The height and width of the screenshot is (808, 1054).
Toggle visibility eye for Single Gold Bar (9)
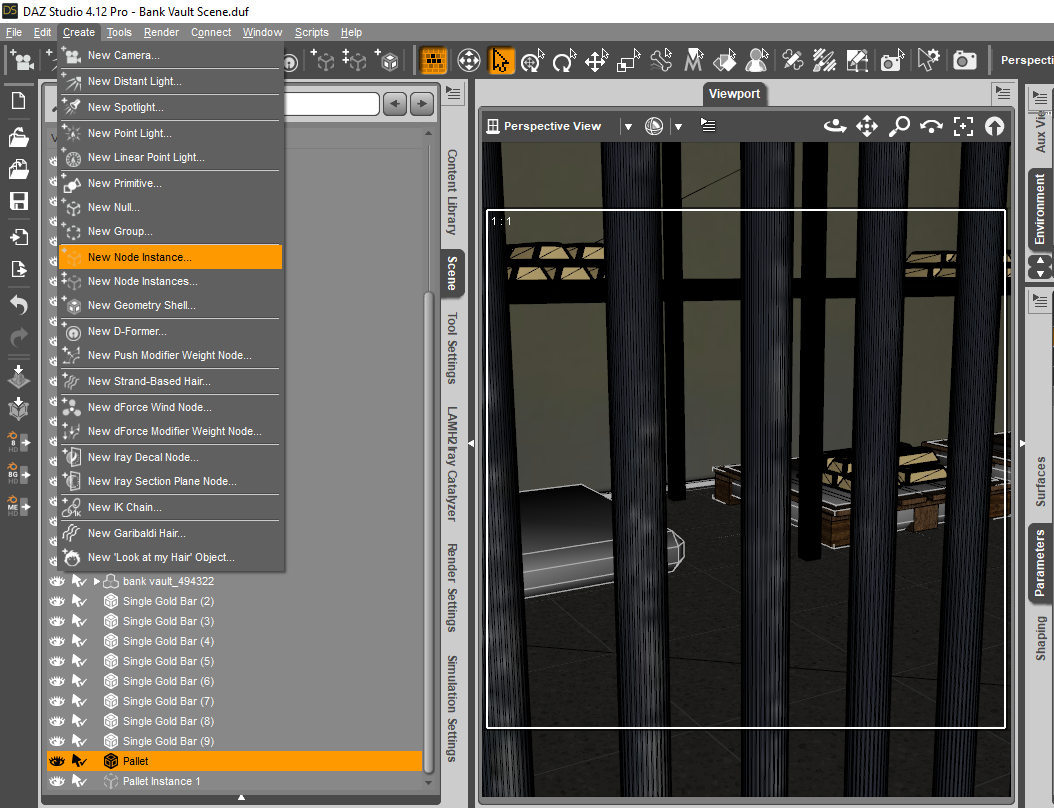click(x=57, y=741)
